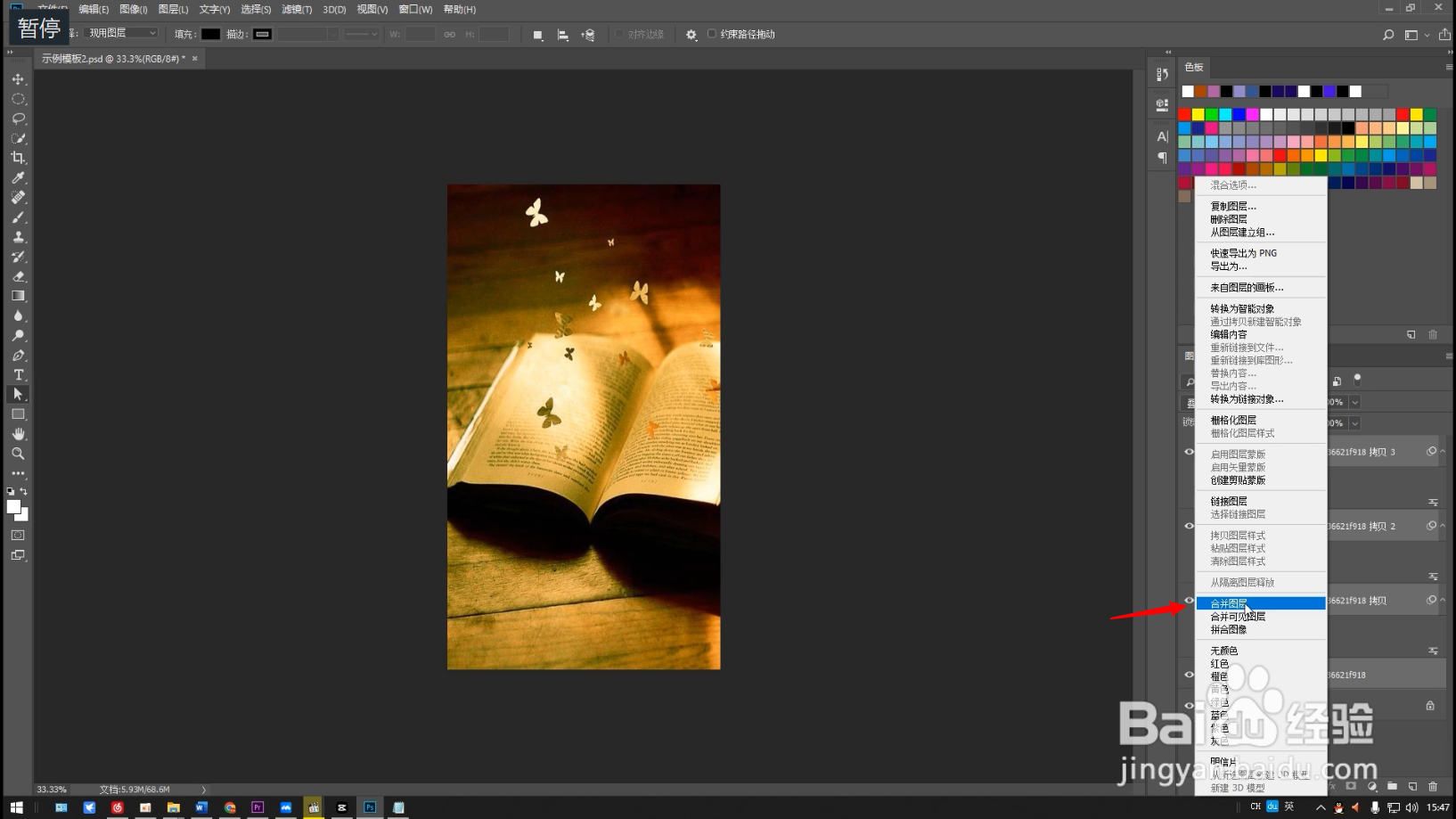Open path arrangement icon in options bar

tap(587, 35)
